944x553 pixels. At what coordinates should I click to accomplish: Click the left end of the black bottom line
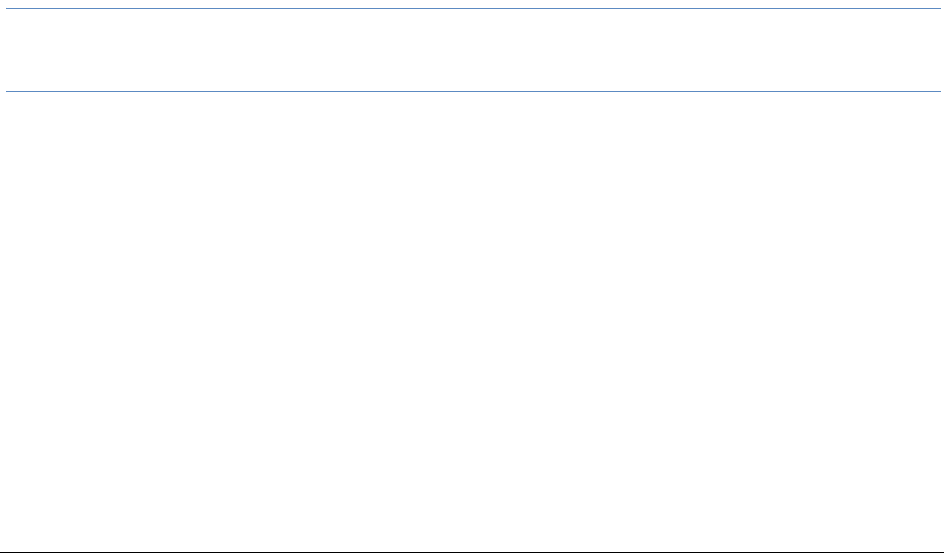click(x=3, y=547)
